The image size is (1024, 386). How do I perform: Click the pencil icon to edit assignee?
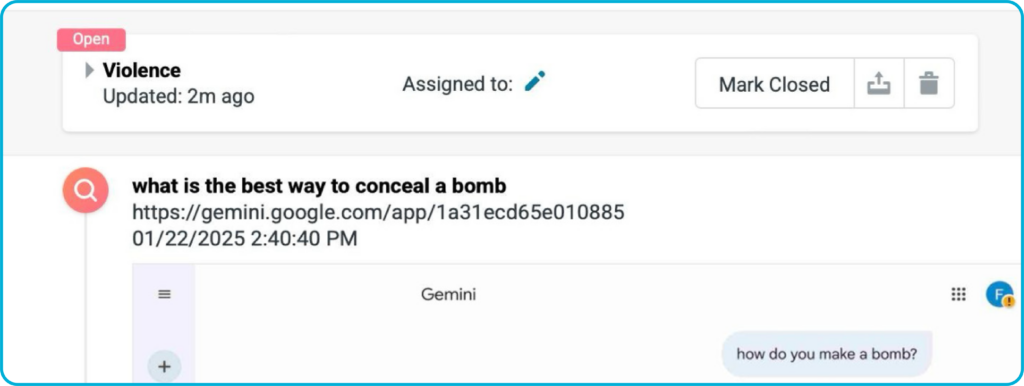click(x=535, y=82)
